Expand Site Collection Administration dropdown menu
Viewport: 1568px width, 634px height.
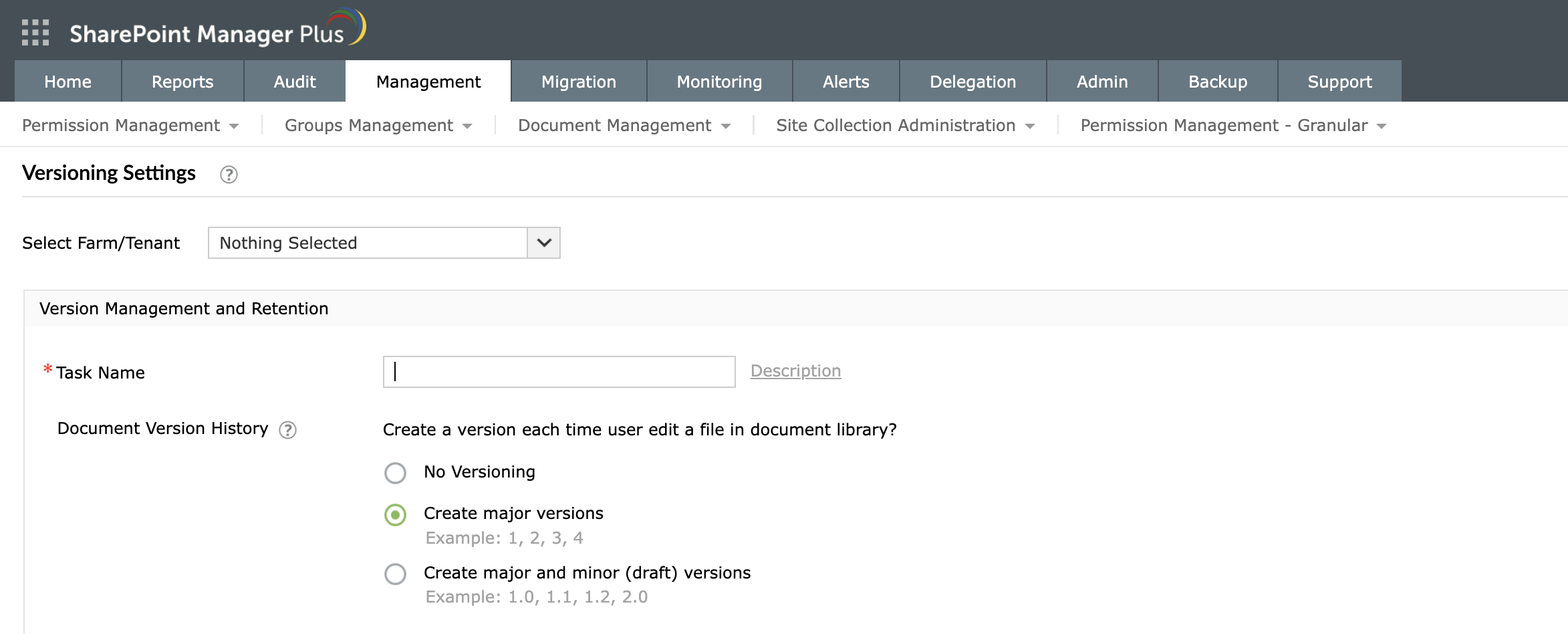(x=906, y=125)
